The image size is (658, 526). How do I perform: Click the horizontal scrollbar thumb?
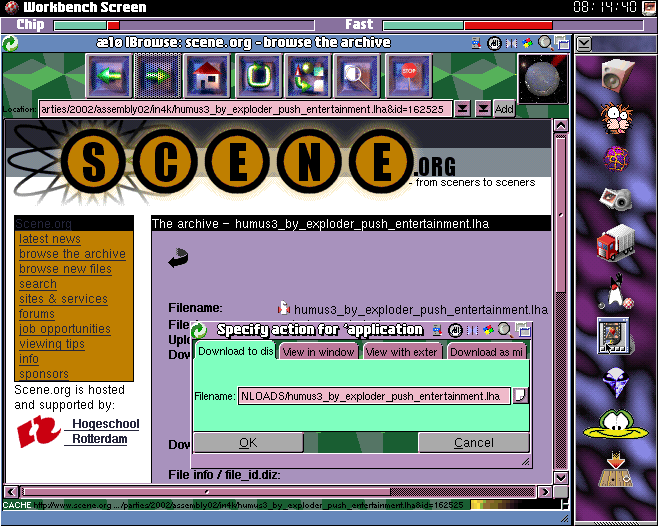[206, 491]
